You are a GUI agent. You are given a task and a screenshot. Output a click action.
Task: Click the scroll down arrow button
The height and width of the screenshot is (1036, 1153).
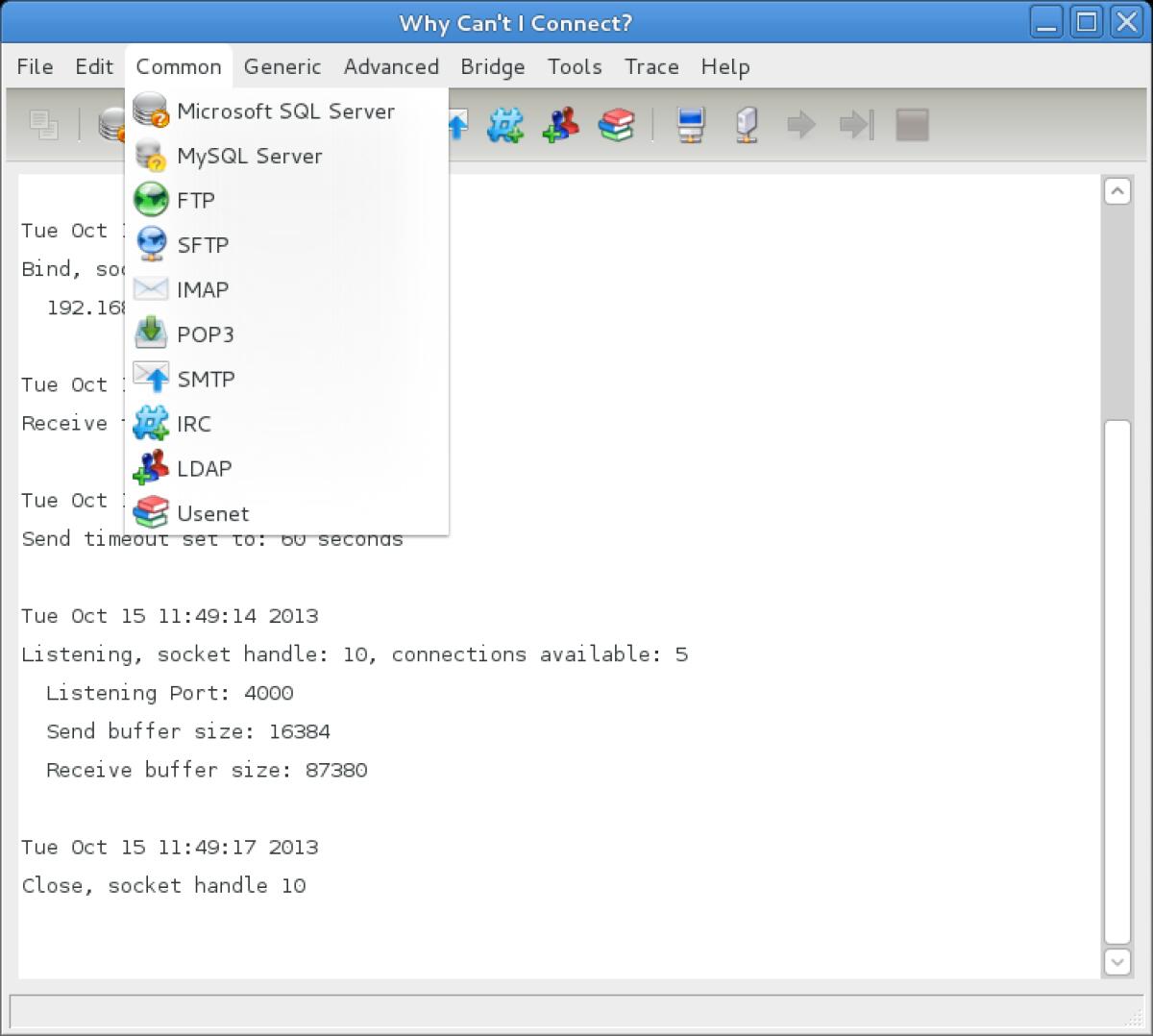coord(1117,960)
